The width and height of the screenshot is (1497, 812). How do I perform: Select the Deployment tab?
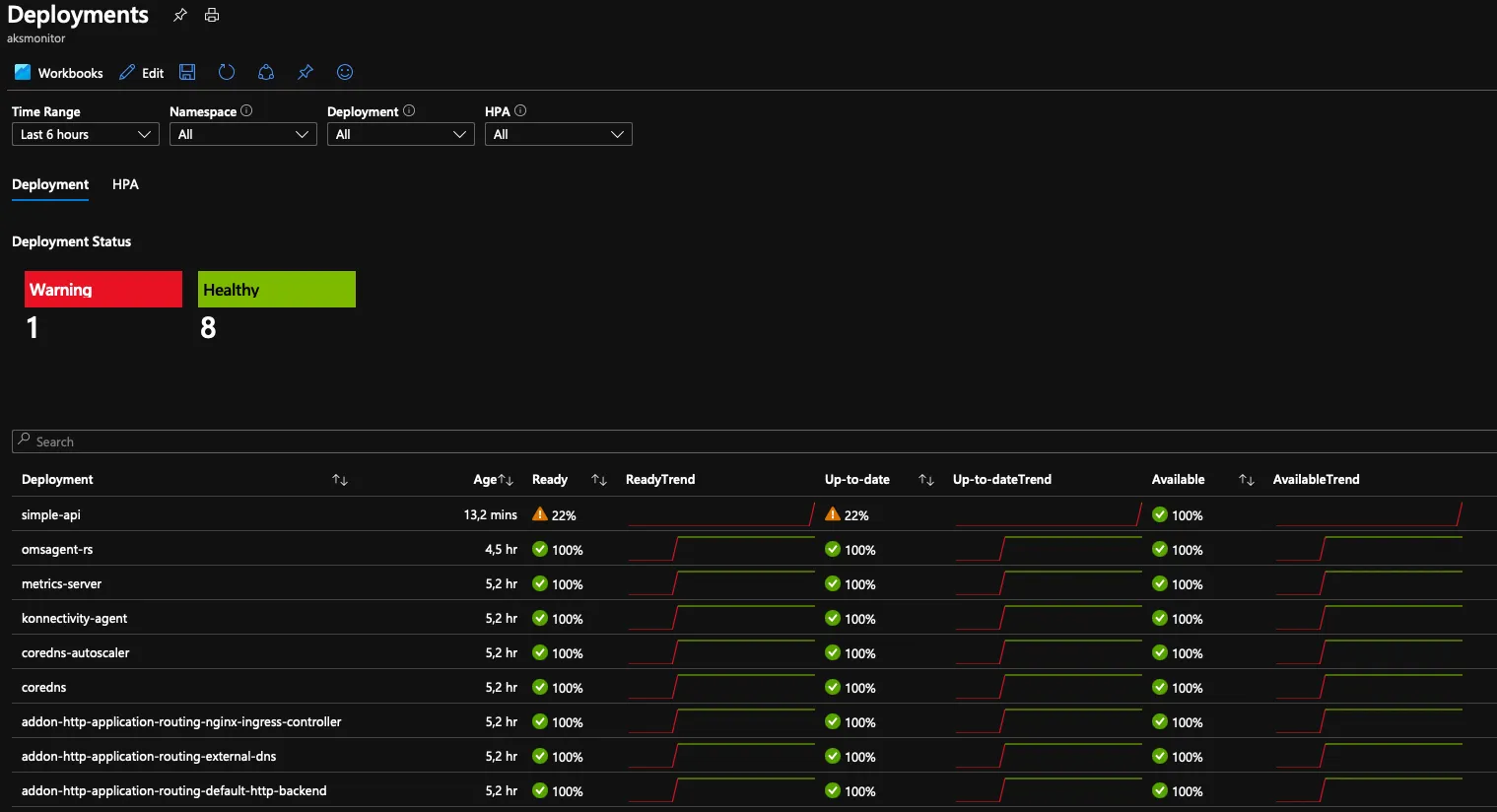tap(50, 184)
